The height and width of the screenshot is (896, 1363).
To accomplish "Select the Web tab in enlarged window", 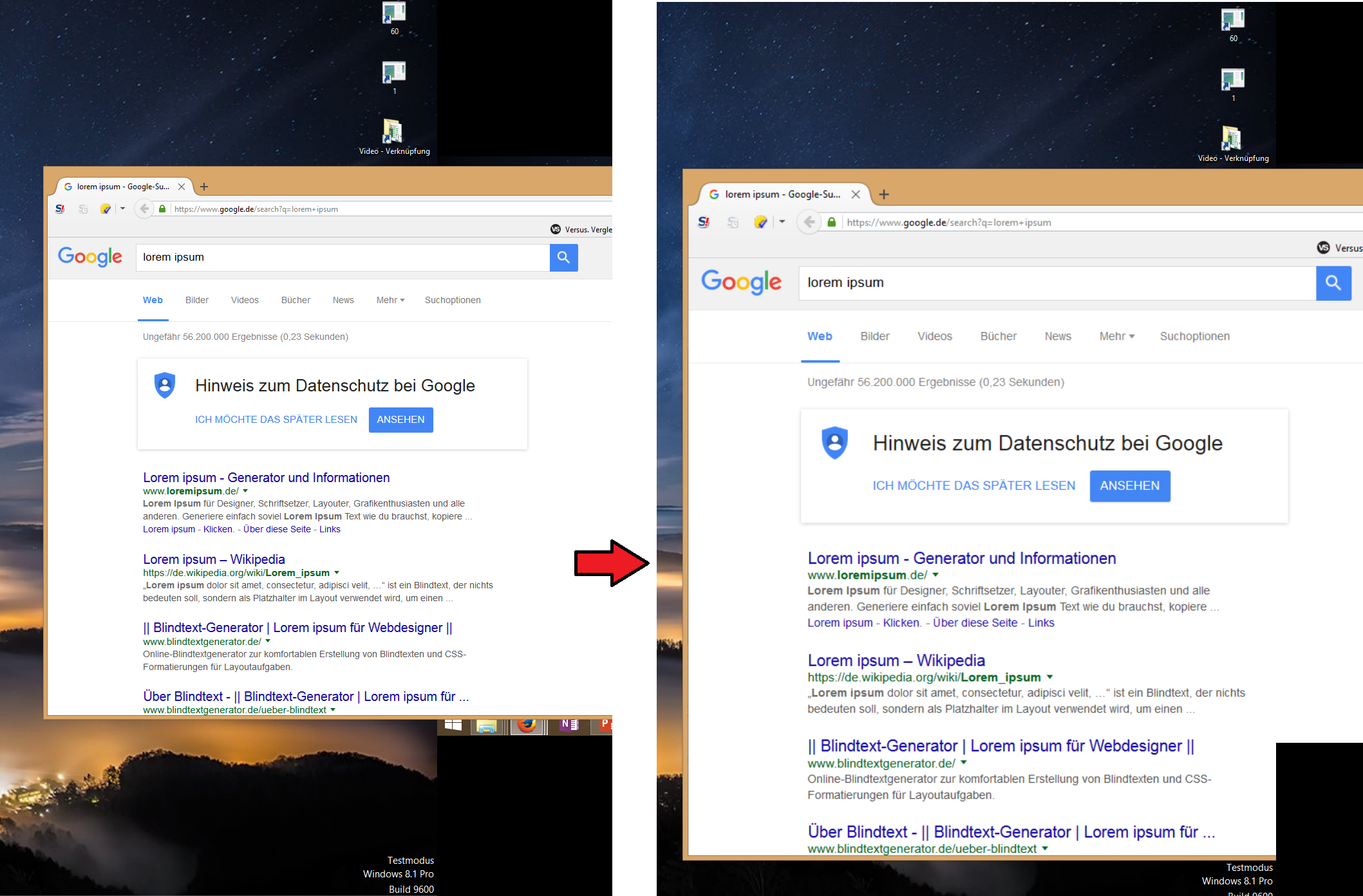I will tap(820, 336).
